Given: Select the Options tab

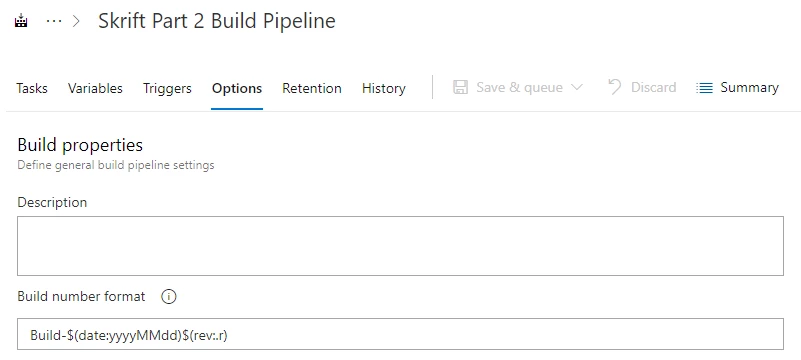Looking at the screenshot, I should point(237,88).
